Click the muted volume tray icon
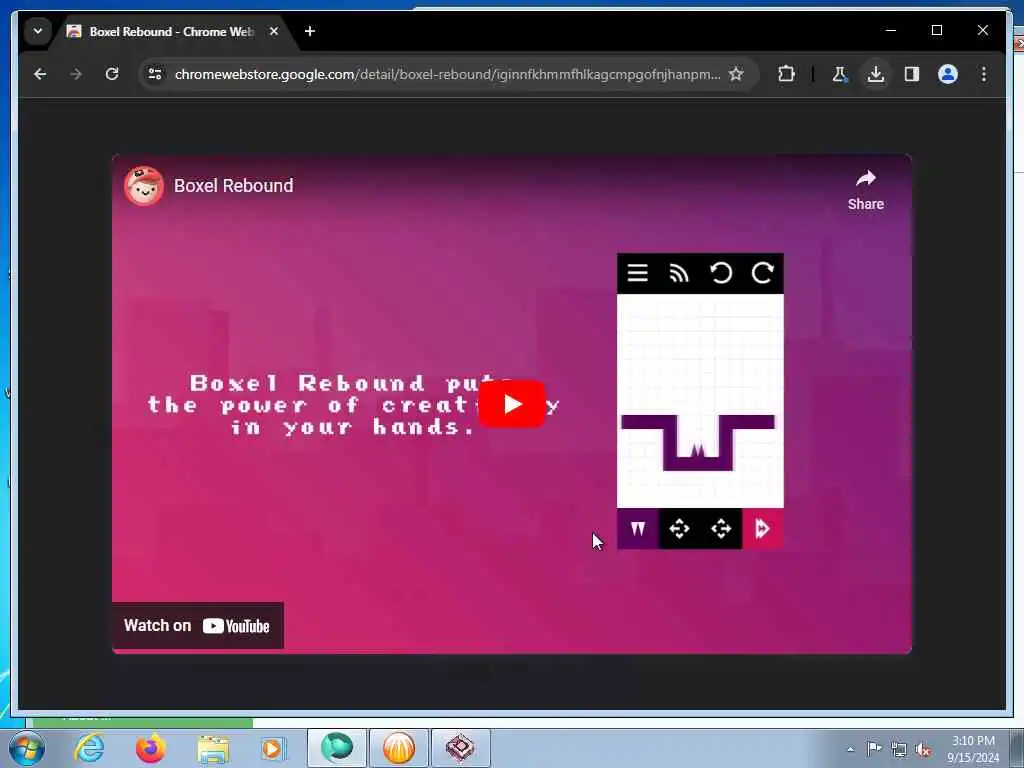 (923, 749)
